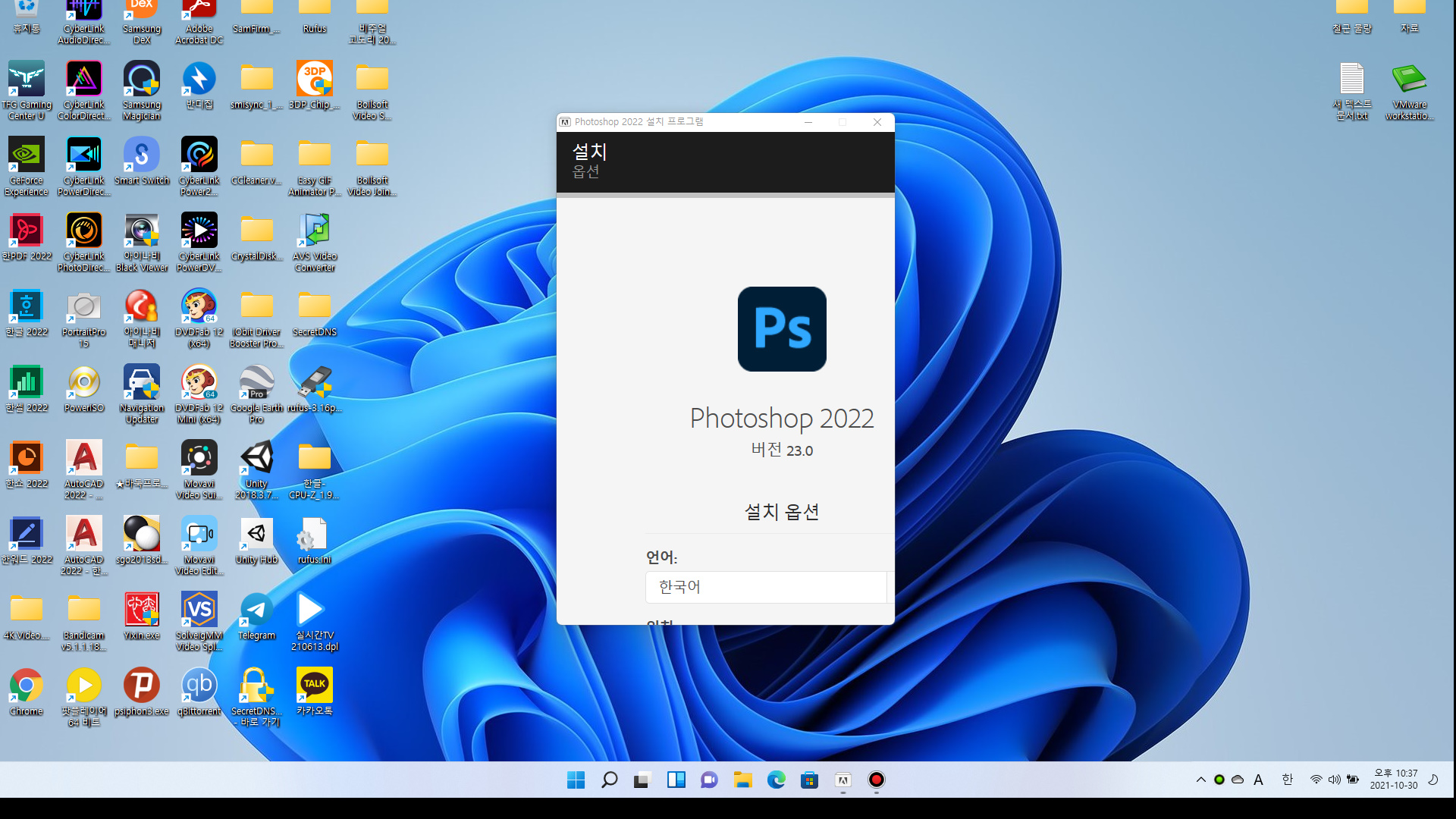
Task: Open Chrome desktop shortcut
Action: [27, 692]
